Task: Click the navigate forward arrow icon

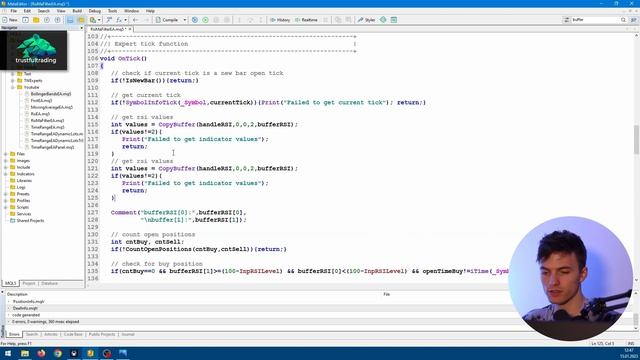Action: [146, 20]
